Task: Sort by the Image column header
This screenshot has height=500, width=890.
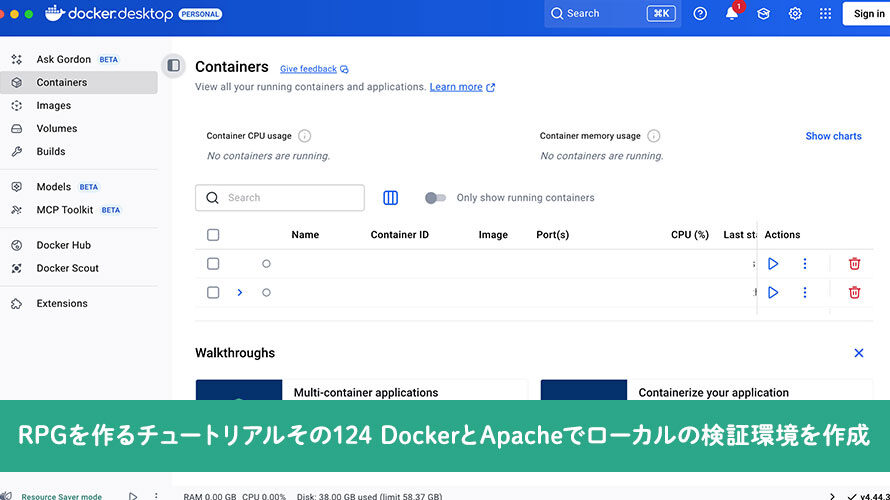Action: click(493, 235)
